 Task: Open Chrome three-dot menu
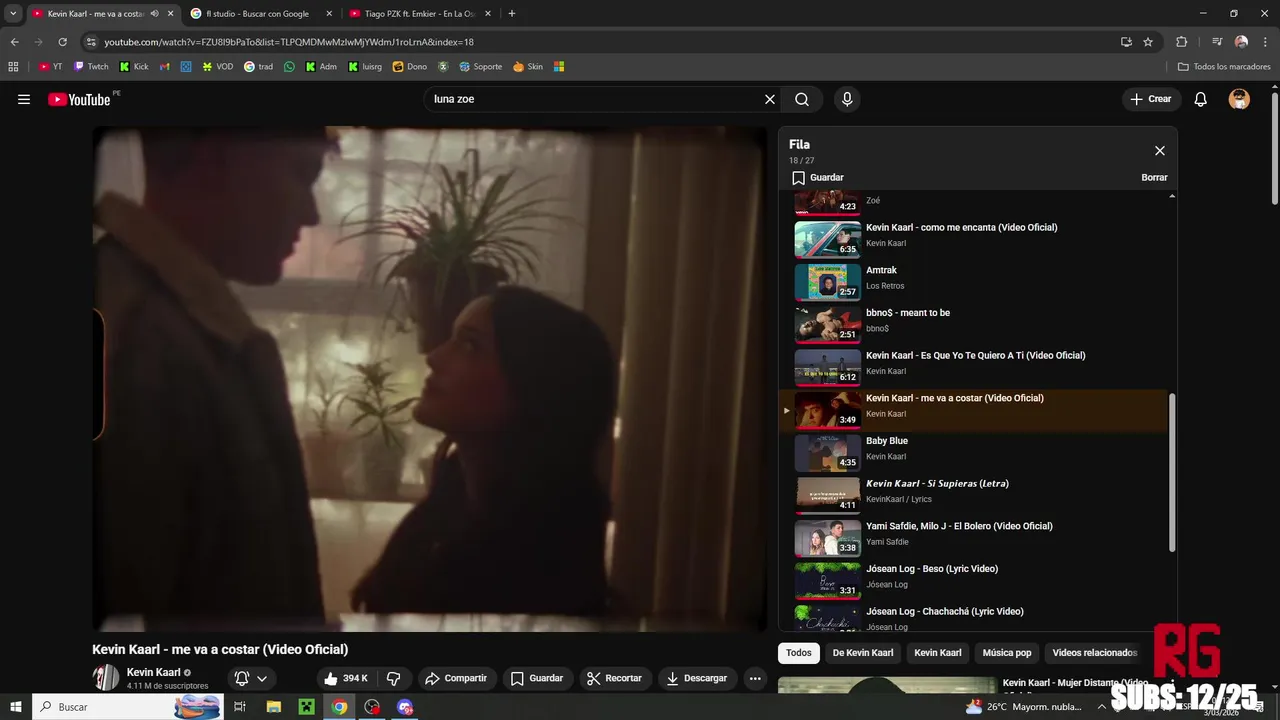[x=1265, y=42]
